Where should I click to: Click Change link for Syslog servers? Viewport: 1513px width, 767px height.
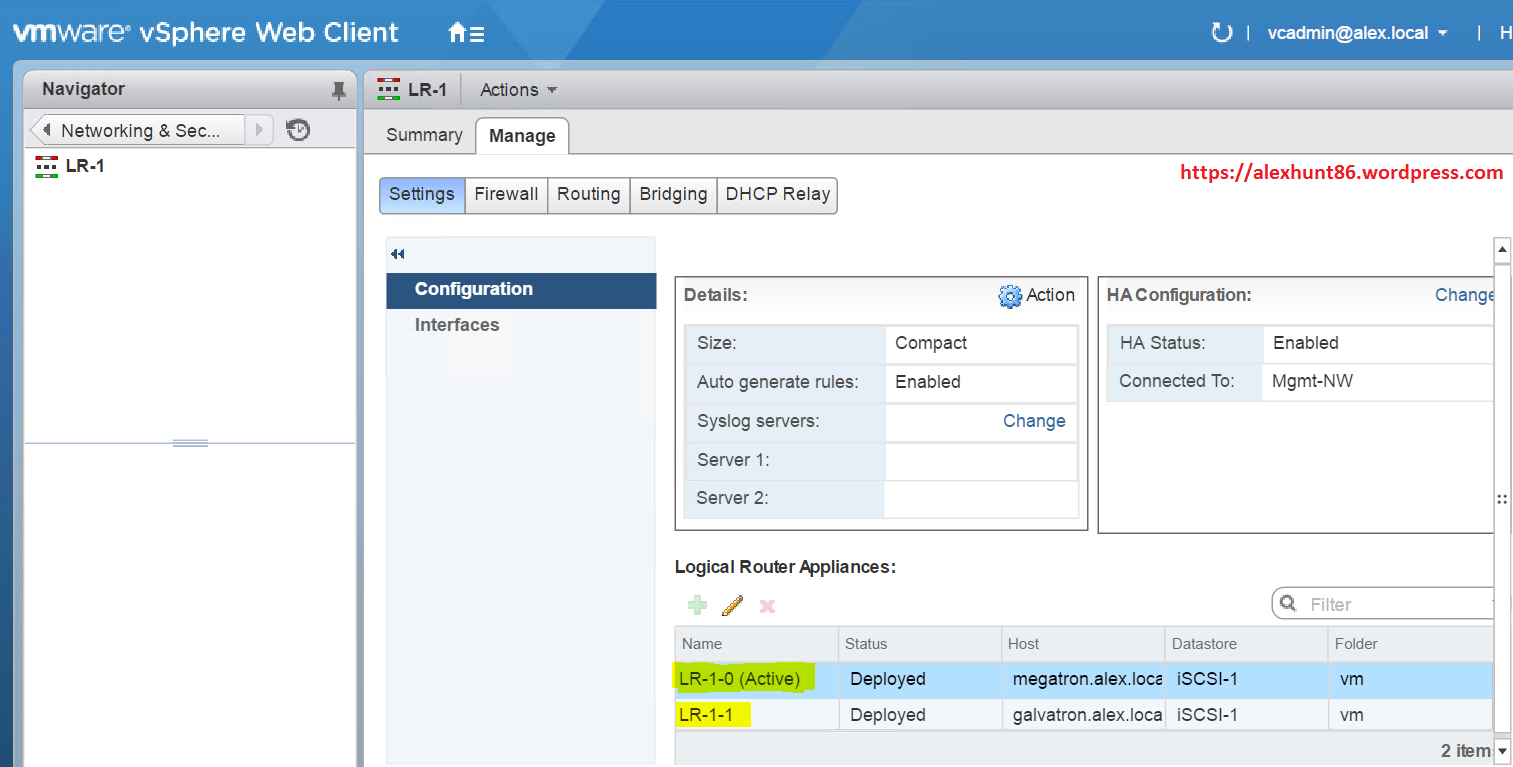tap(1033, 421)
